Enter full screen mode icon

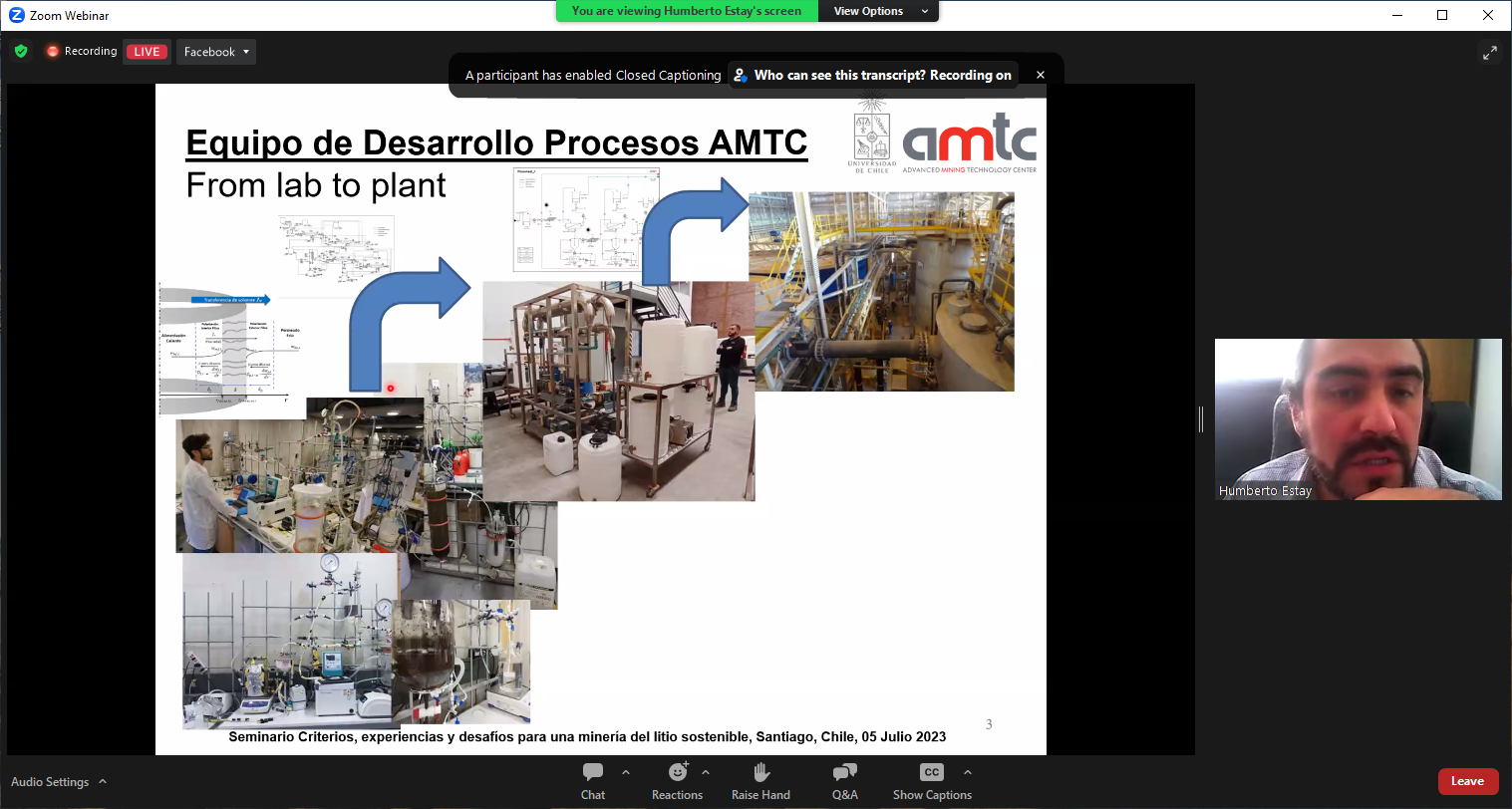coord(1489,53)
